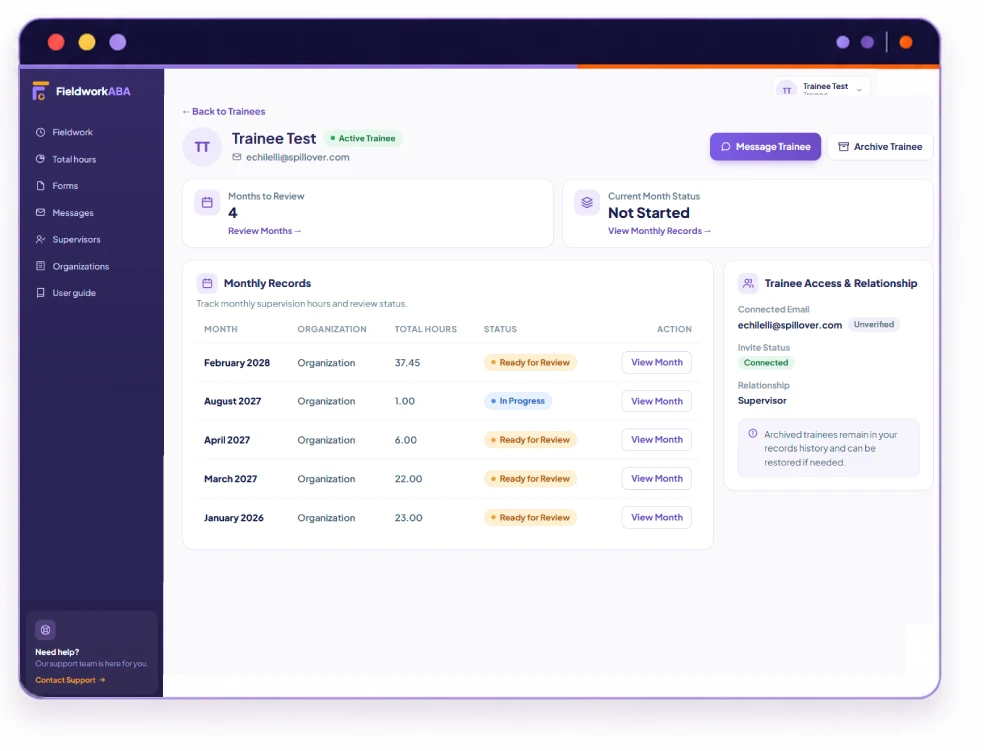This screenshot has width=984, height=751.
Task: Click the Need help lifebuoy icon
Action: [x=45, y=630]
